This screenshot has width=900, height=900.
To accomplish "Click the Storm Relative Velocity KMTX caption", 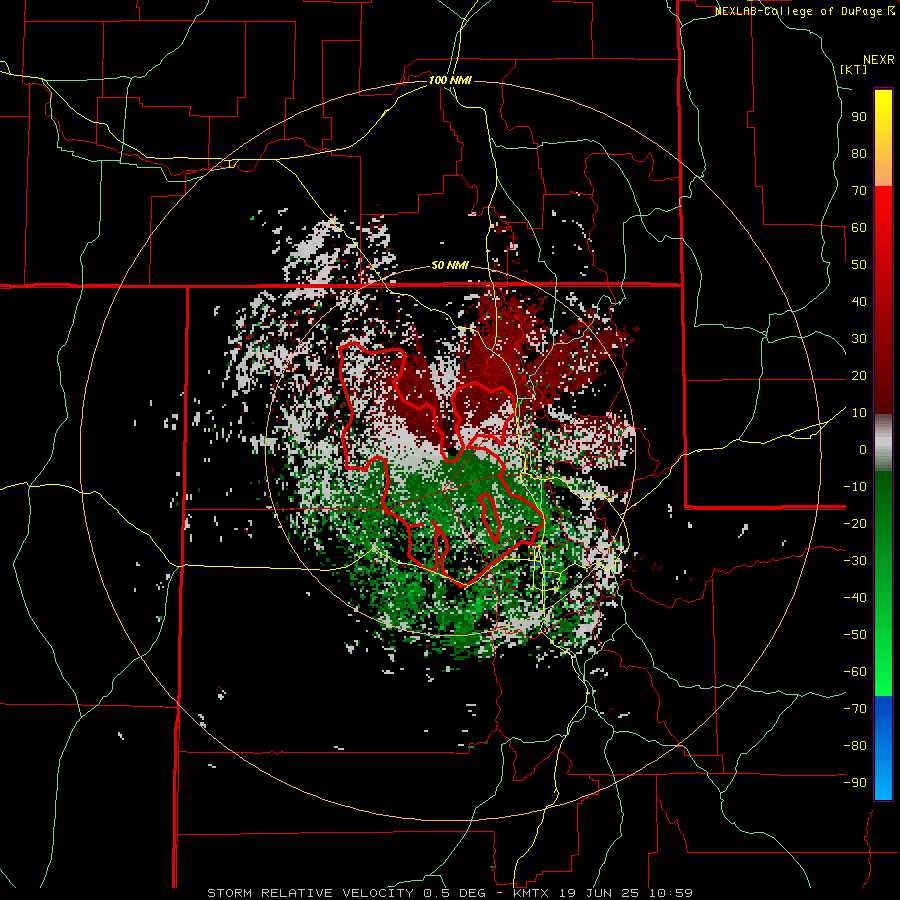I will point(450,893).
